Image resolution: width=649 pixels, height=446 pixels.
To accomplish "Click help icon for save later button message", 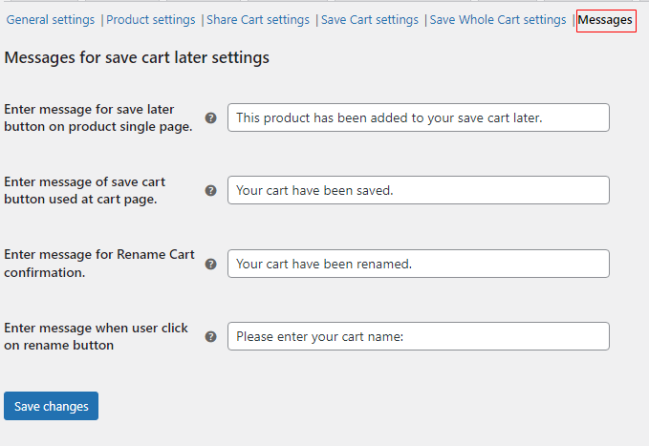I will [x=211, y=117].
